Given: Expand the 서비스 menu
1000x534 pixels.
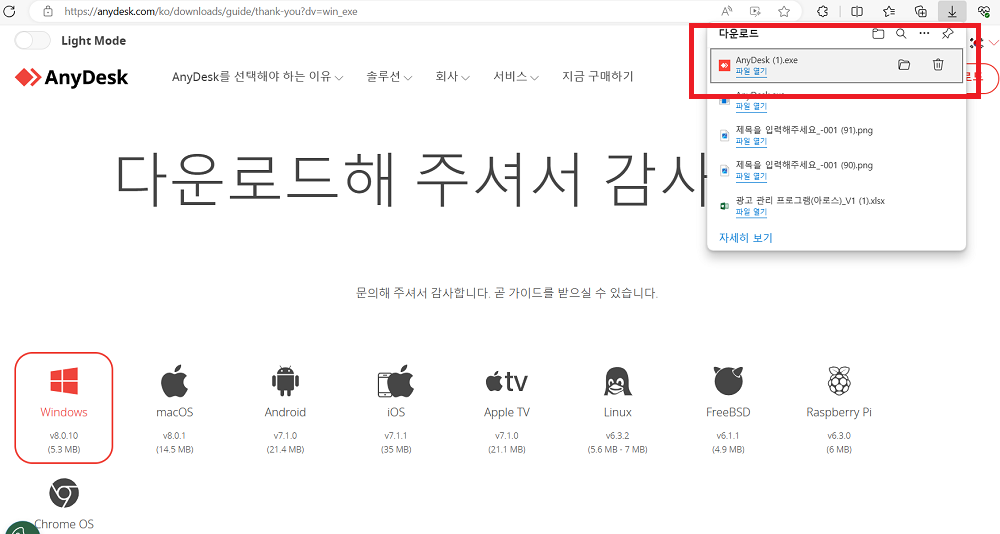Looking at the screenshot, I should 516,77.
